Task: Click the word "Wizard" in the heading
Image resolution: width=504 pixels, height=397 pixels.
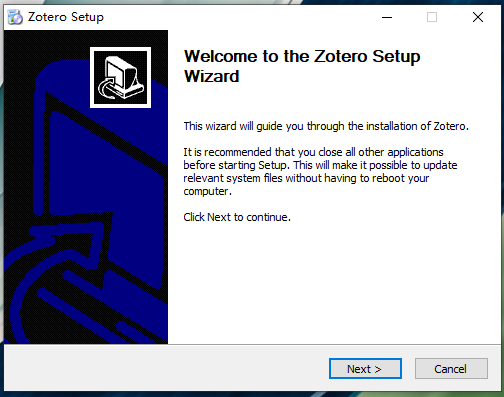Action: (x=212, y=76)
